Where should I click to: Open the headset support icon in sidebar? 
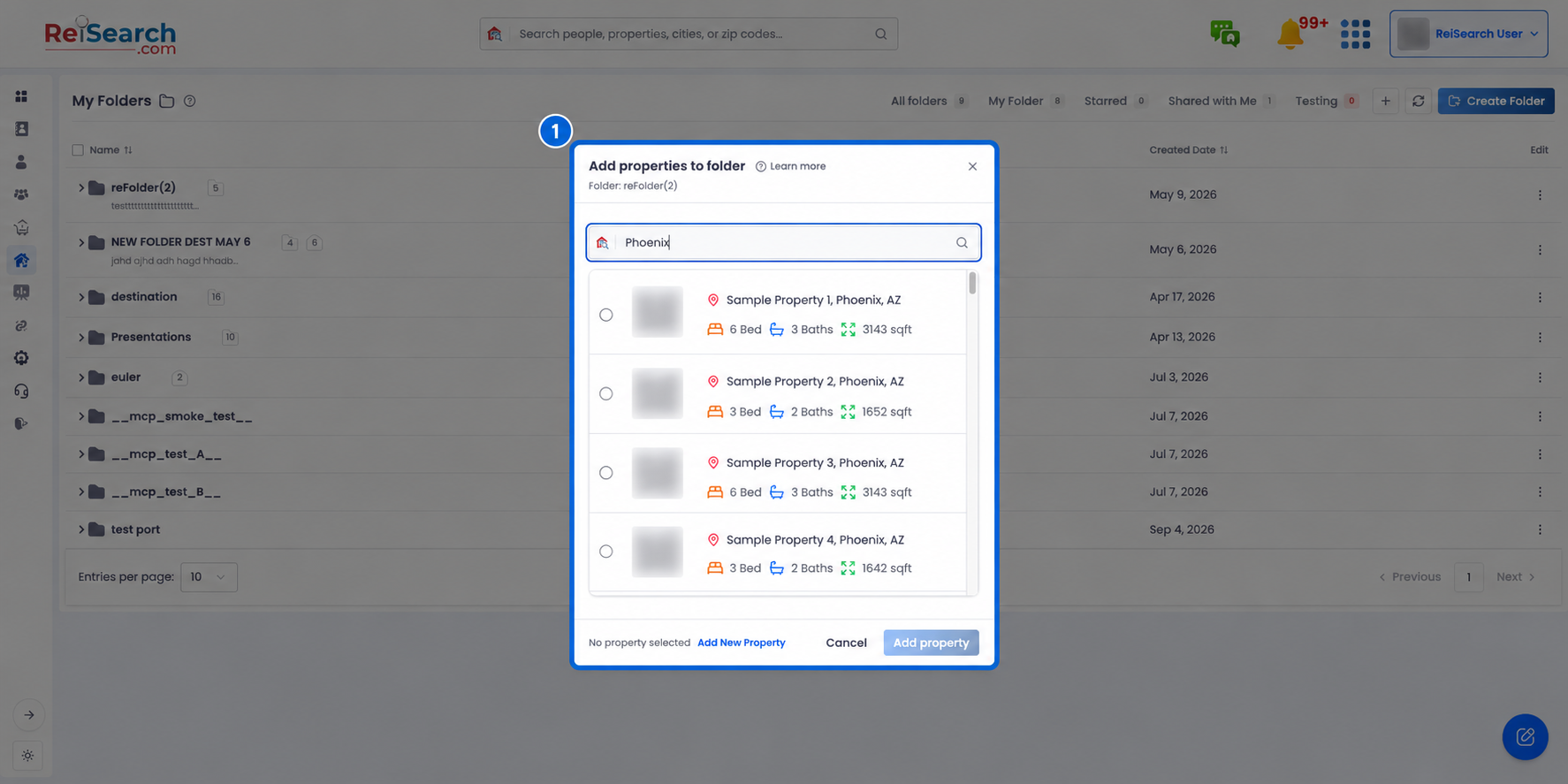pyautogui.click(x=21, y=391)
